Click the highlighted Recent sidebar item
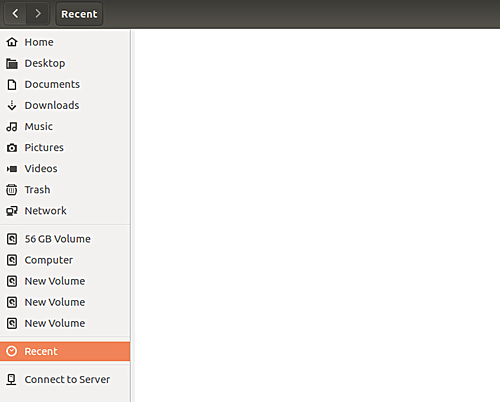Screen dimensions: 500x402 click(65, 351)
